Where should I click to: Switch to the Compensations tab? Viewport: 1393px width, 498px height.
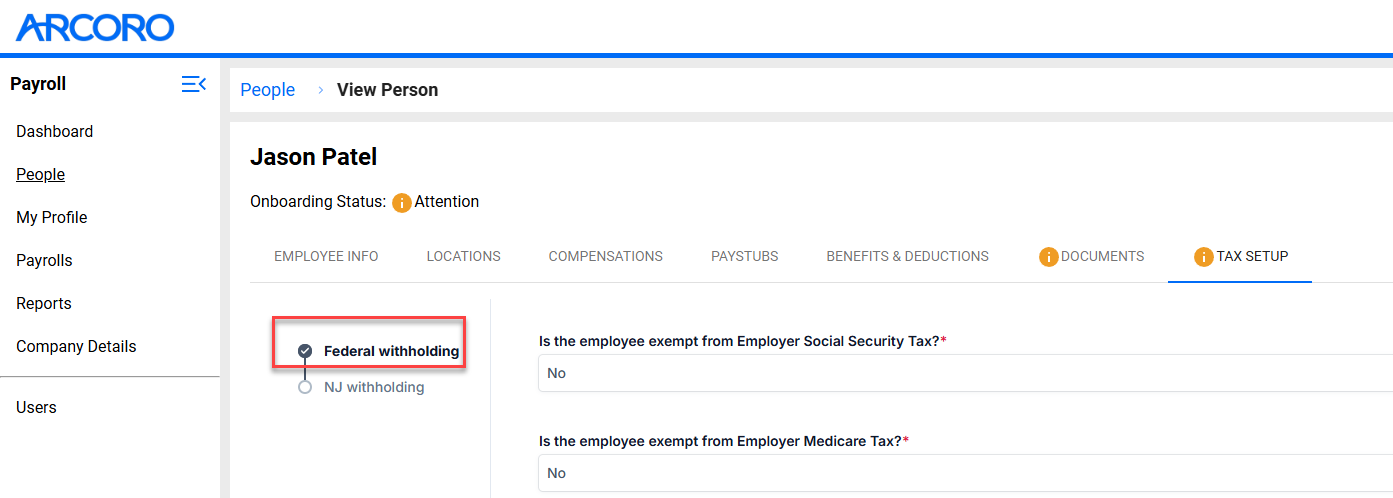[x=606, y=256]
